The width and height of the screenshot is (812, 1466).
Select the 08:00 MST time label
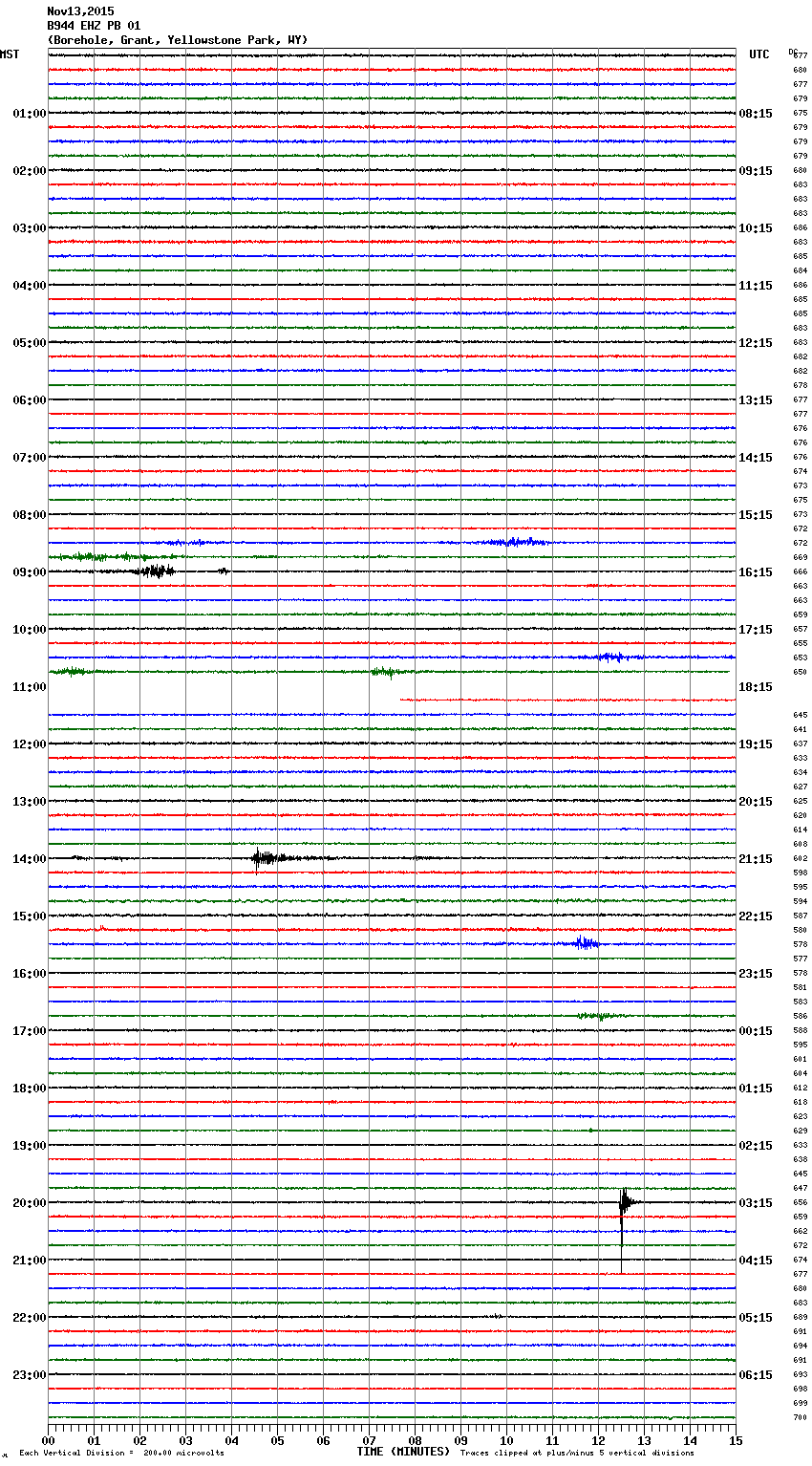(30, 515)
